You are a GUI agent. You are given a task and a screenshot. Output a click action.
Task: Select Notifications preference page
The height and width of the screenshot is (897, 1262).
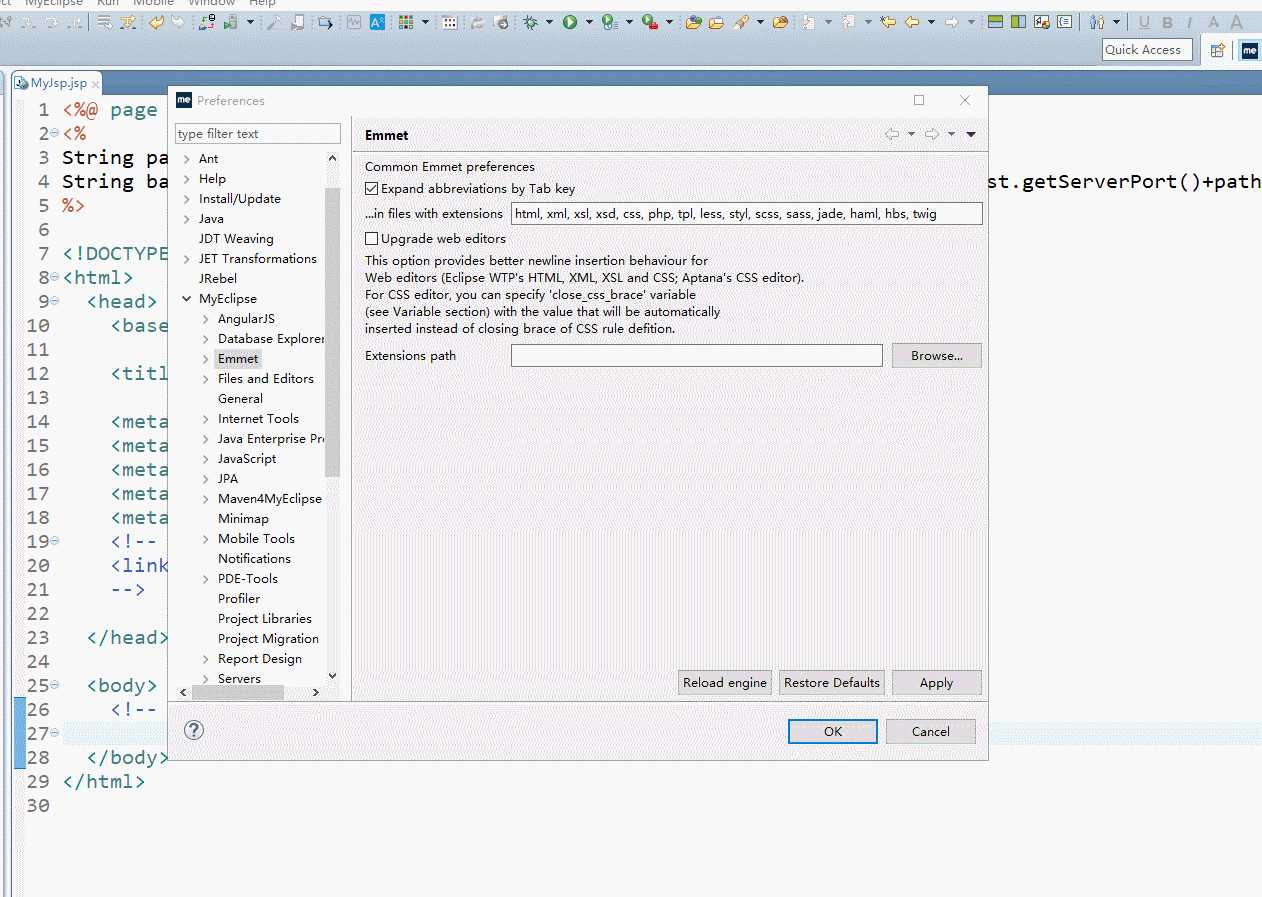(254, 559)
